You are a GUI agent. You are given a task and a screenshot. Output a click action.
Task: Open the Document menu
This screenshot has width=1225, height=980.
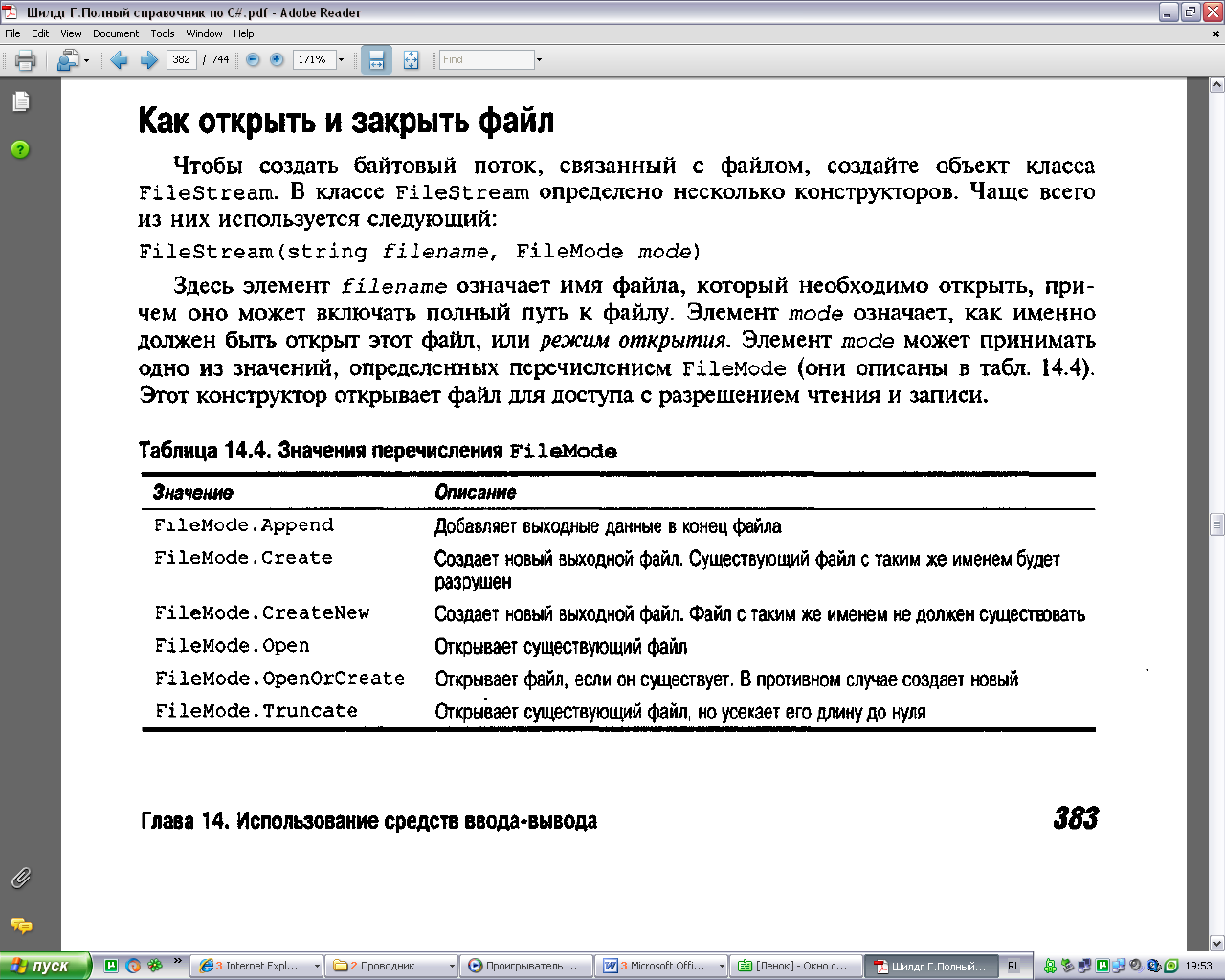[116, 33]
